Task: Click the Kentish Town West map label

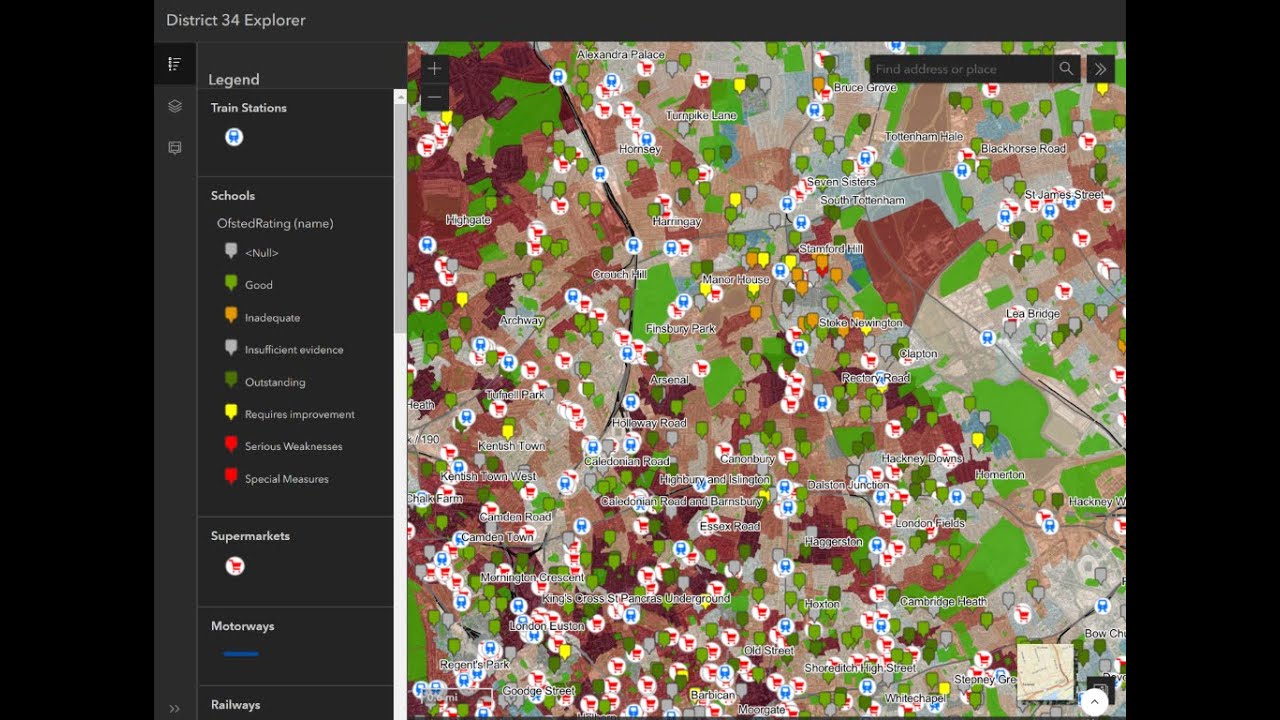Action: (489, 477)
